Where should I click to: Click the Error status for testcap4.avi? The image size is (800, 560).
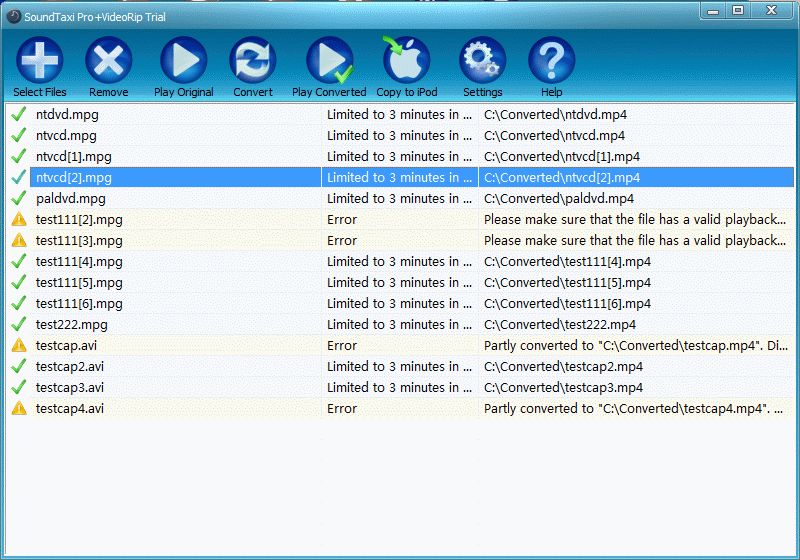point(342,408)
